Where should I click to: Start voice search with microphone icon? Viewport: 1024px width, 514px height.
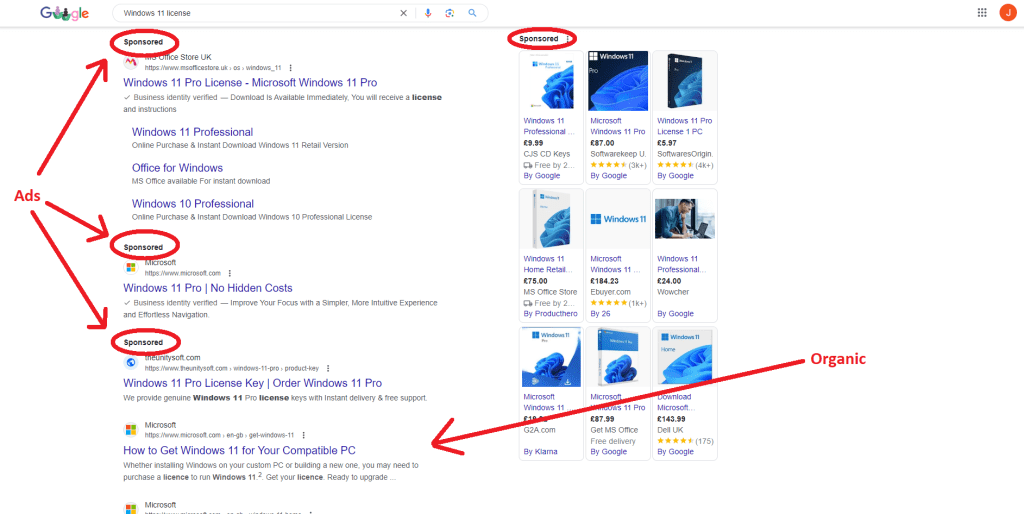click(428, 13)
